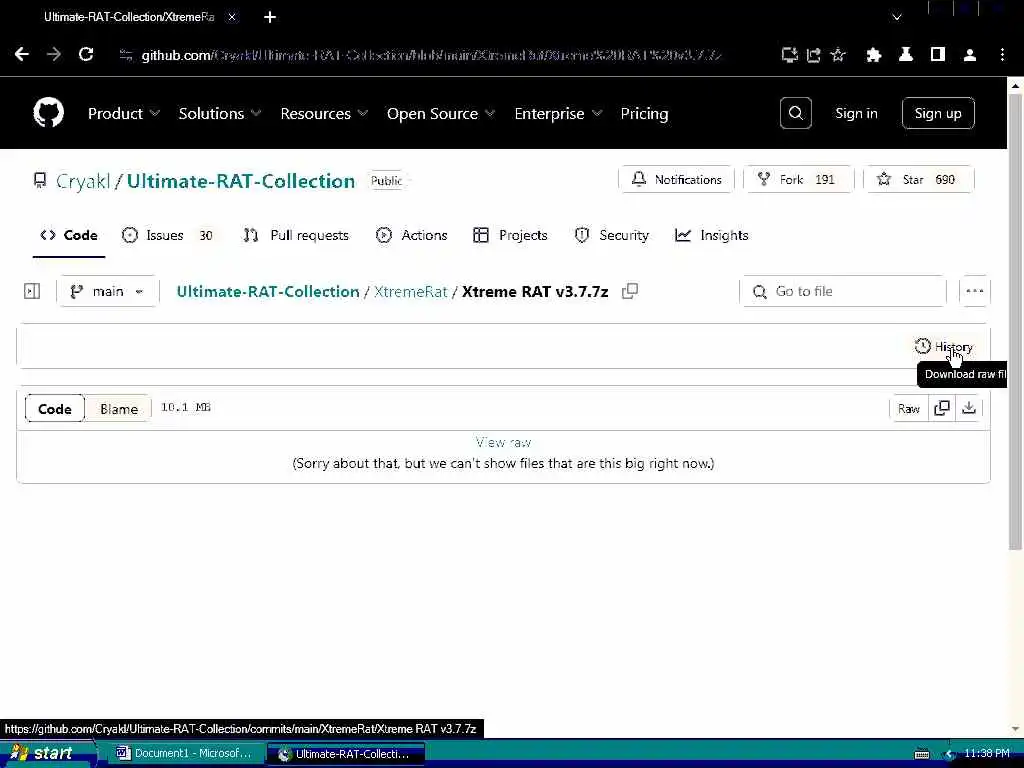The image size is (1024, 768).
Task: Open the main branch dropdown
Action: 107,291
